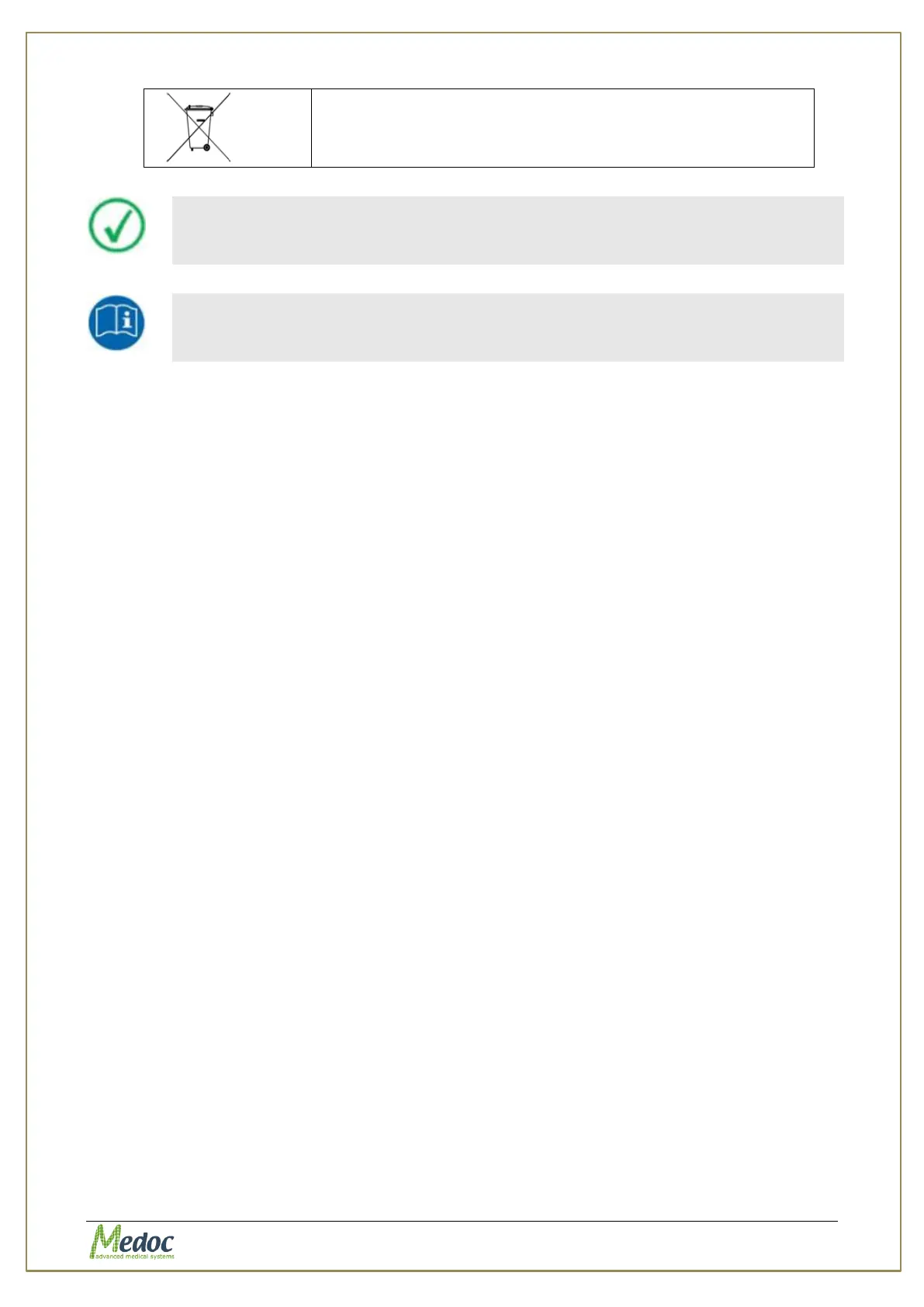Click the crossed-out wheelie bin symbol
Image resolution: width=924 pixels, height=1307 pixels.
click(x=199, y=128)
